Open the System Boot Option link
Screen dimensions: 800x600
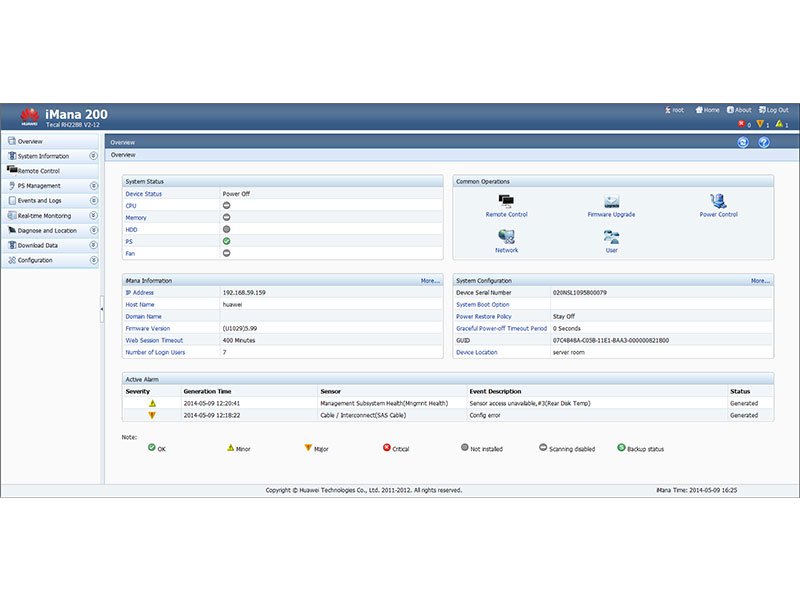coord(483,305)
